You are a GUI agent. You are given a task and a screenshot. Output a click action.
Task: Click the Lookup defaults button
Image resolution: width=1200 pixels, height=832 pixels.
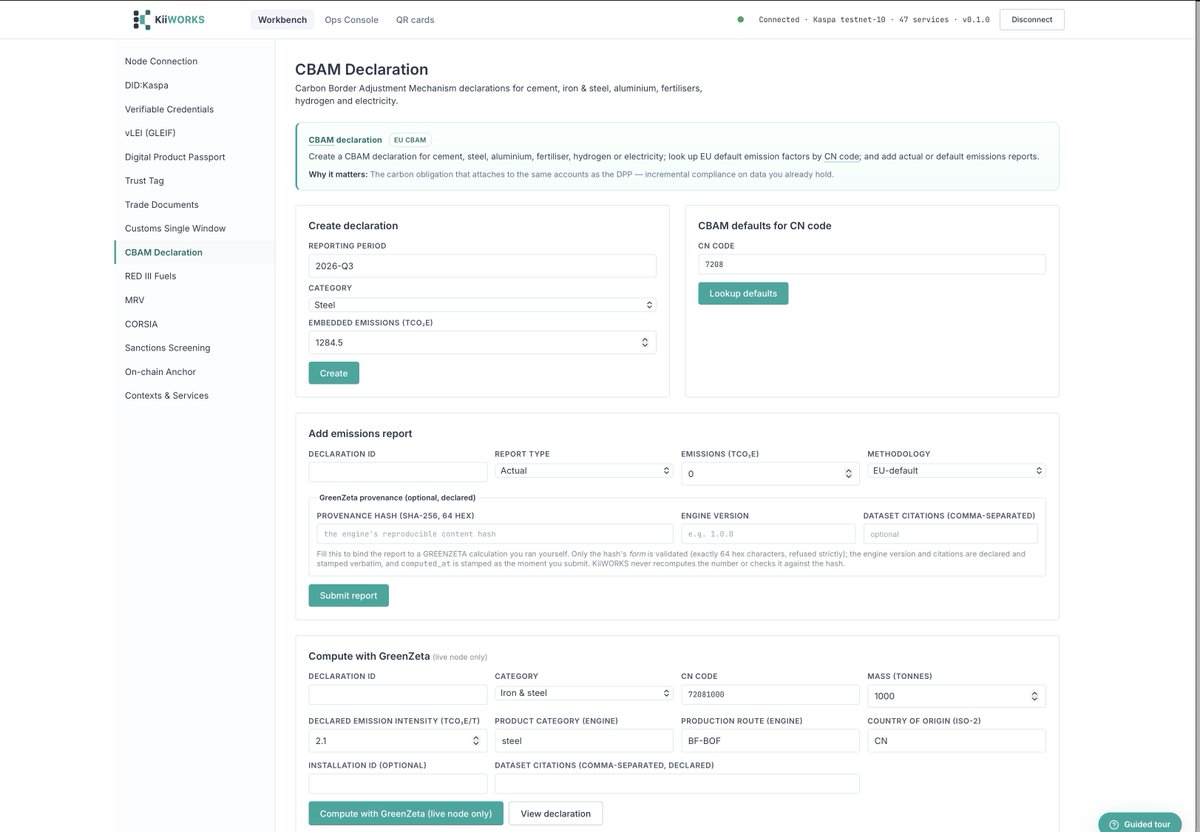click(x=743, y=293)
